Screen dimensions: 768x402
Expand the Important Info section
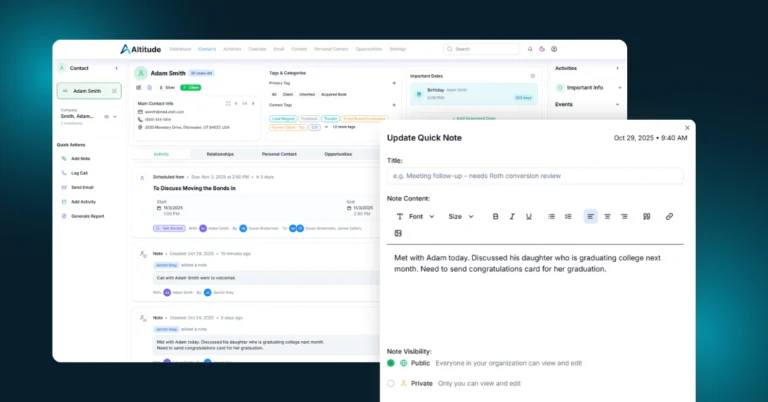pos(620,88)
